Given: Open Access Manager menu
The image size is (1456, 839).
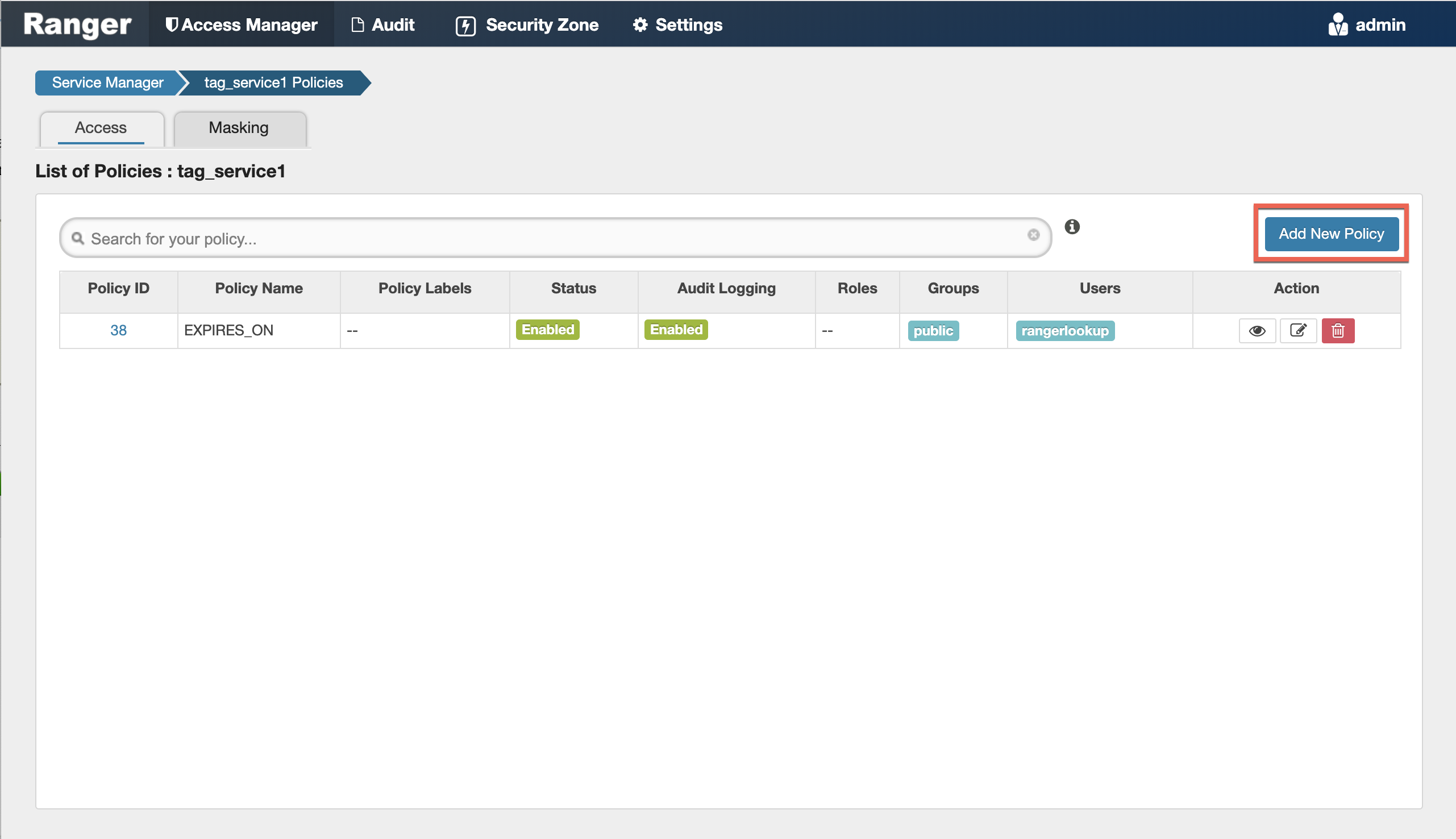Looking at the screenshot, I should tap(242, 25).
